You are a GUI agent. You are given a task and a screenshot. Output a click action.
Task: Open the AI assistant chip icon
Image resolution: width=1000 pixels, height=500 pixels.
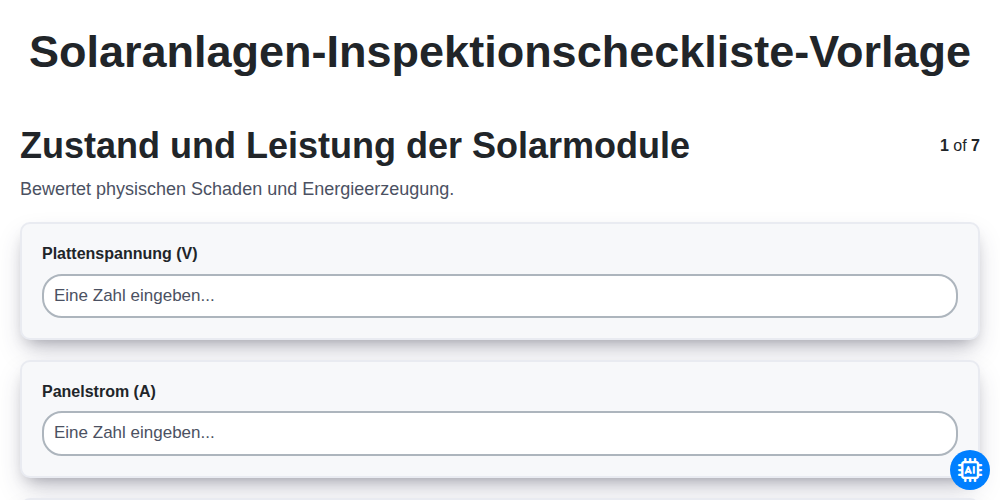coord(969,470)
